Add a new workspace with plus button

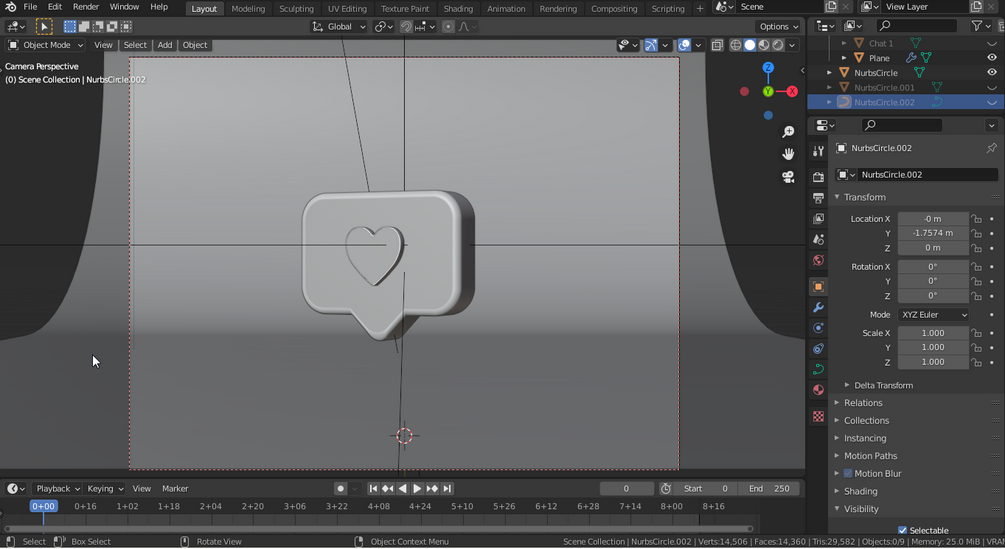pyautogui.click(x=700, y=8)
